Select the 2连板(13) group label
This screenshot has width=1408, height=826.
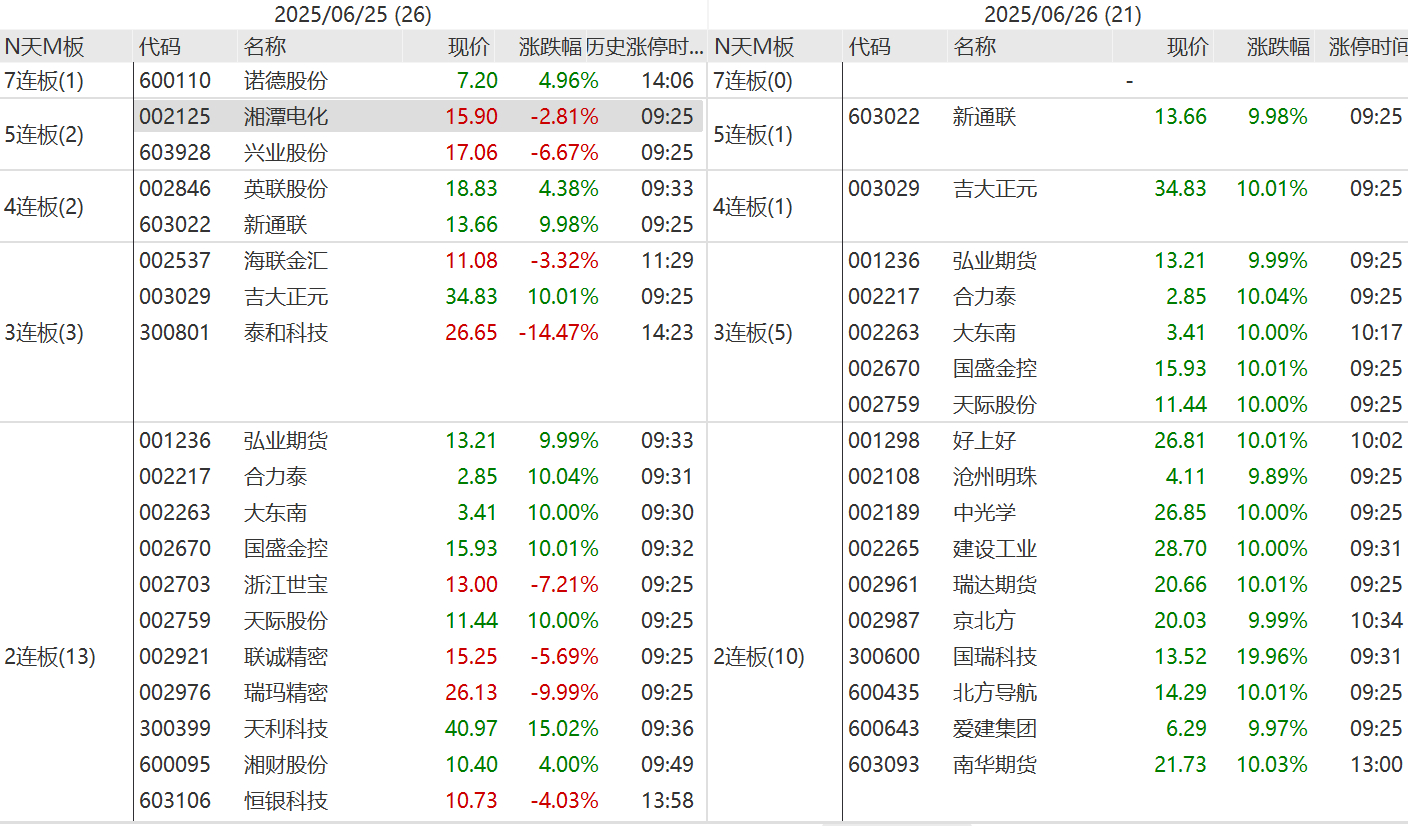pyautogui.click(x=50, y=657)
